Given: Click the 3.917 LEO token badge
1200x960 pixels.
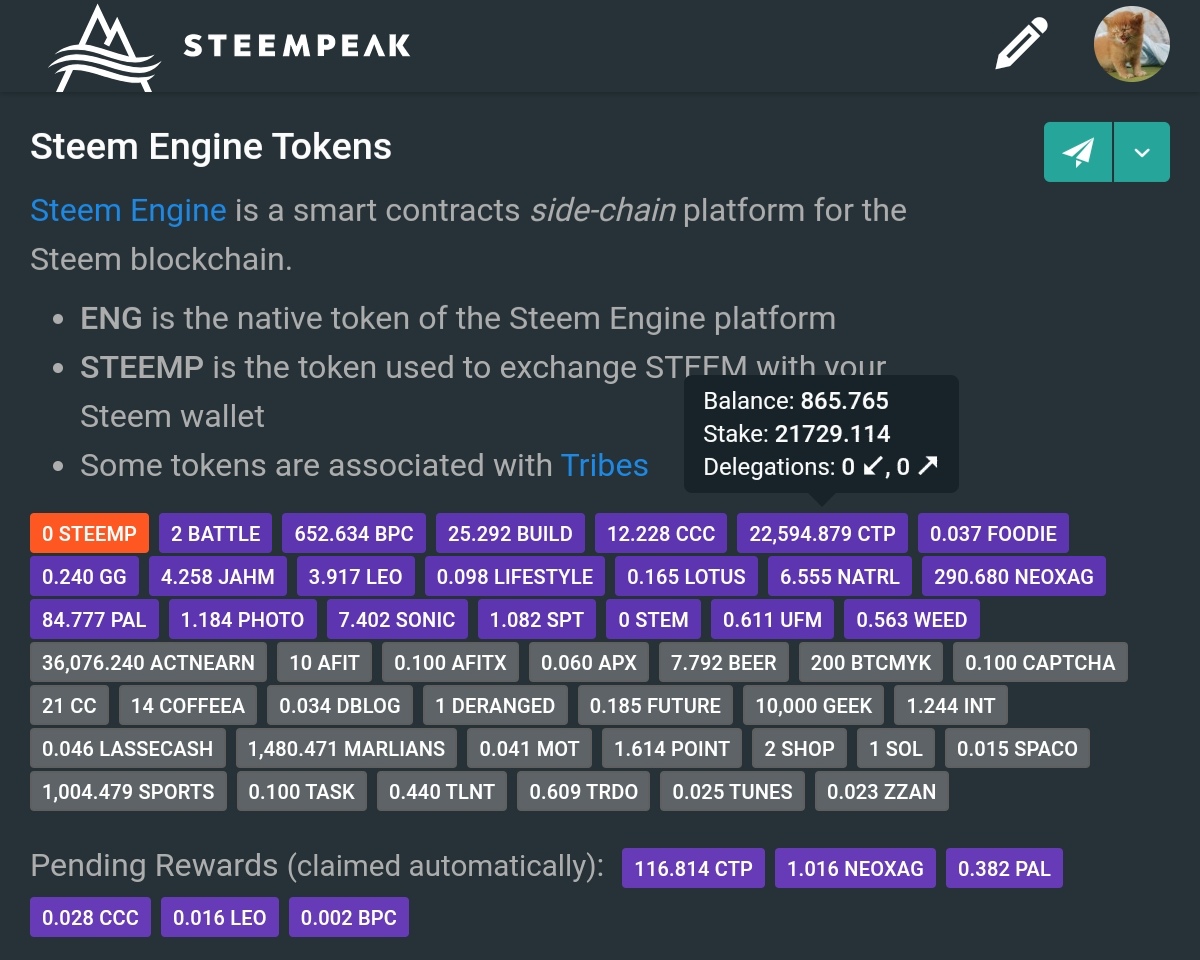Looking at the screenshot, I should 355,576.
